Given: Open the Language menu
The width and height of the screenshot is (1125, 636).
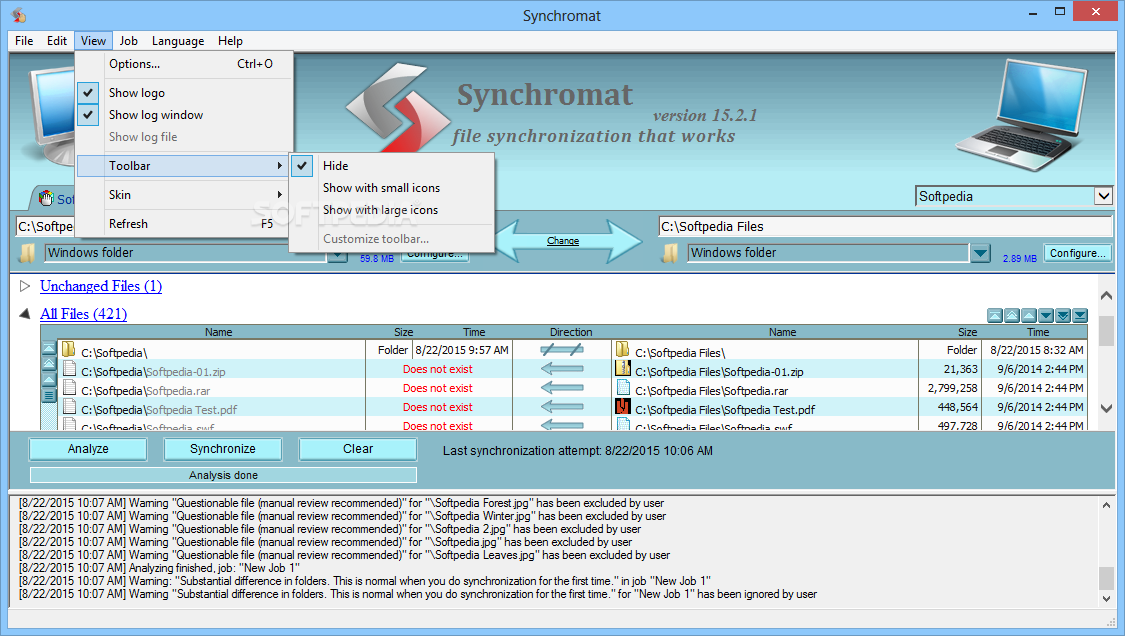Looking at the screenshot, I should click(x=178, y=41).
